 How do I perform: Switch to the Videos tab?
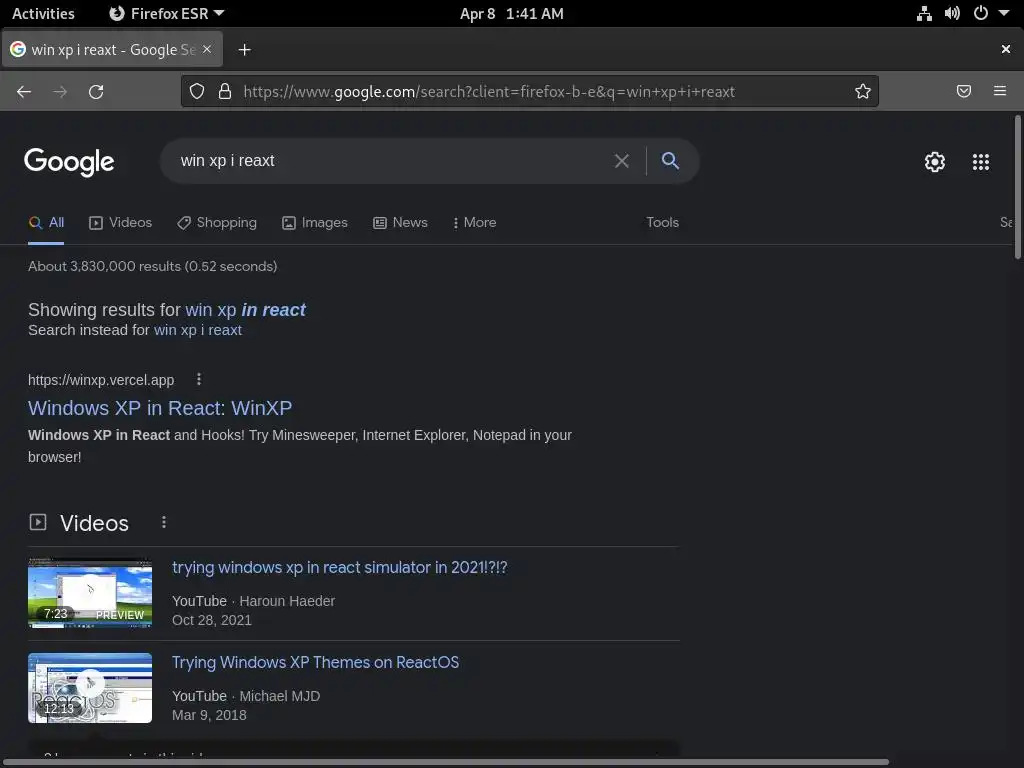[120, 223]
